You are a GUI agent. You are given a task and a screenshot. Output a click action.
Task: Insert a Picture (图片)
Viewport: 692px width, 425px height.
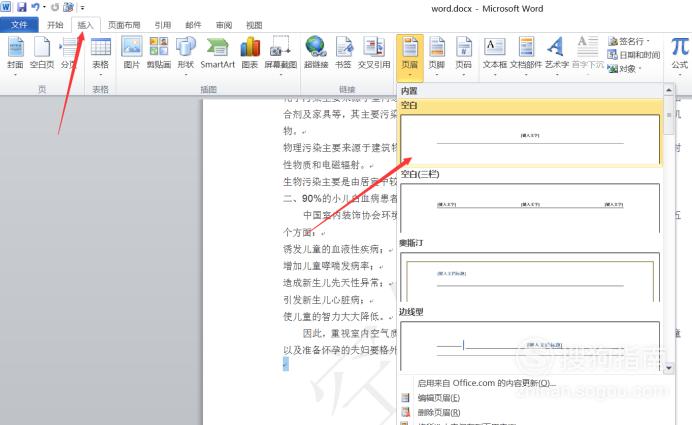tap(132, 53)
